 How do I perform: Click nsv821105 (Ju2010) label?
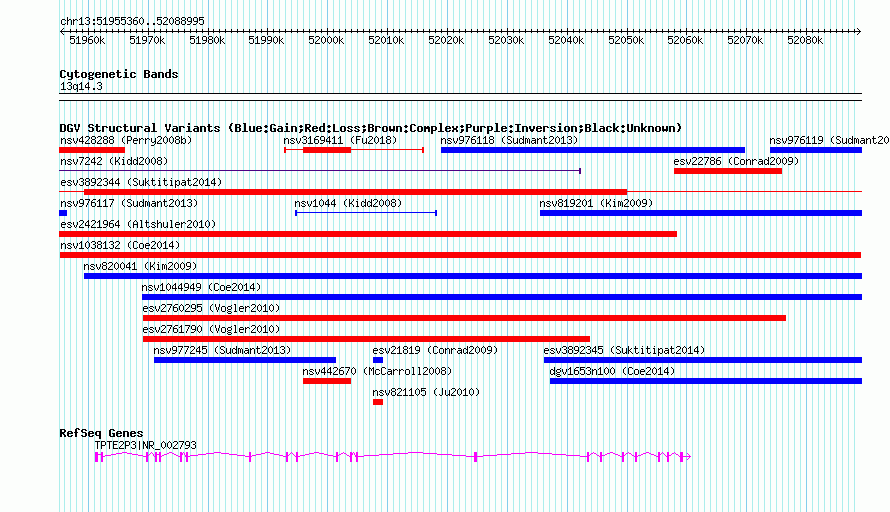tap(426, 392)
